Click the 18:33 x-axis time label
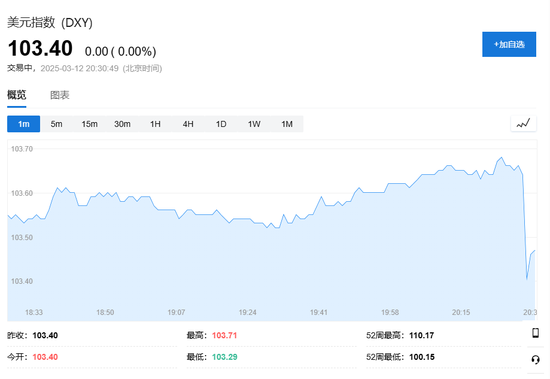The image size is (550, 379). pos(34,312)
